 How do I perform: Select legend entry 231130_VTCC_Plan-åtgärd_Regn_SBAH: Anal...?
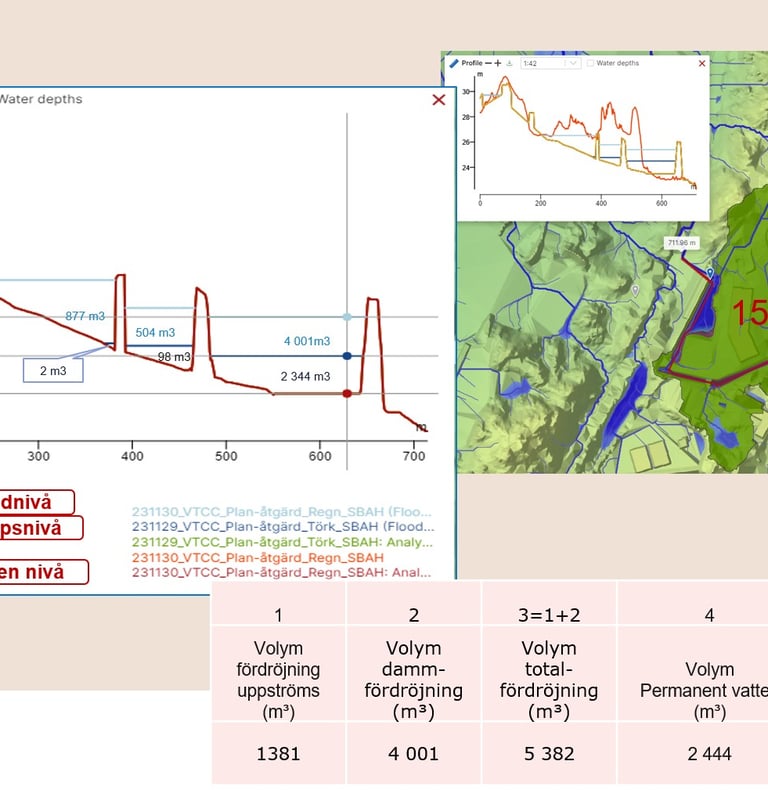[282, 572]
